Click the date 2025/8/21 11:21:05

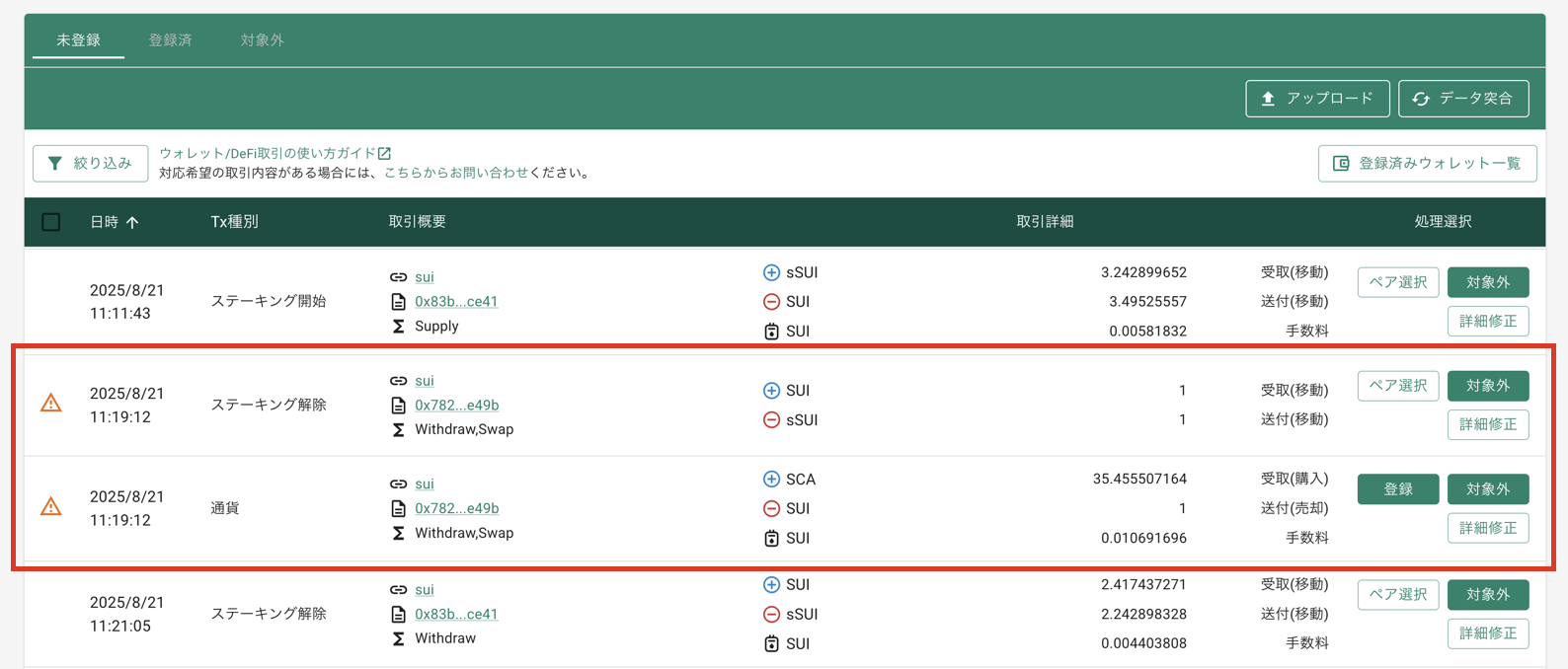click(x=126, y=614)
